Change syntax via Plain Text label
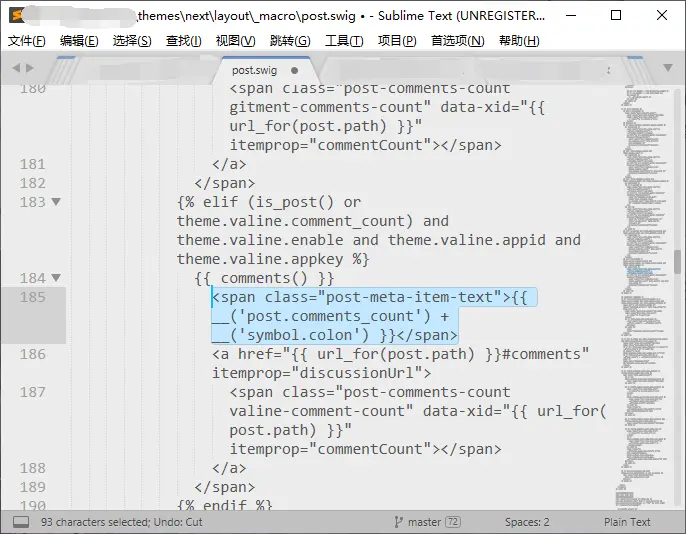Image resolution: width=686 pixels, height=534 pixels. [627, 522]
